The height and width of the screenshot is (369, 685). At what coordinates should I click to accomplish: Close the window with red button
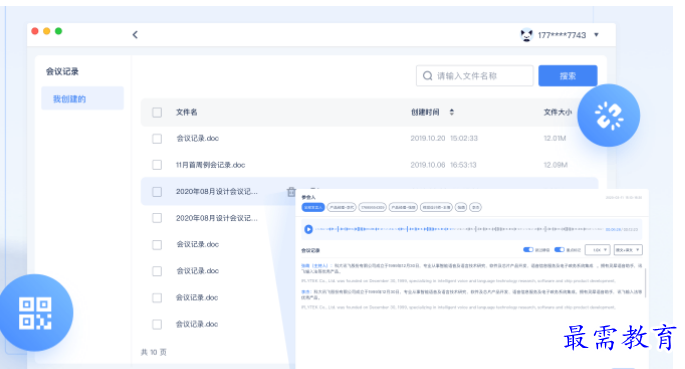(x=35, y=31)
